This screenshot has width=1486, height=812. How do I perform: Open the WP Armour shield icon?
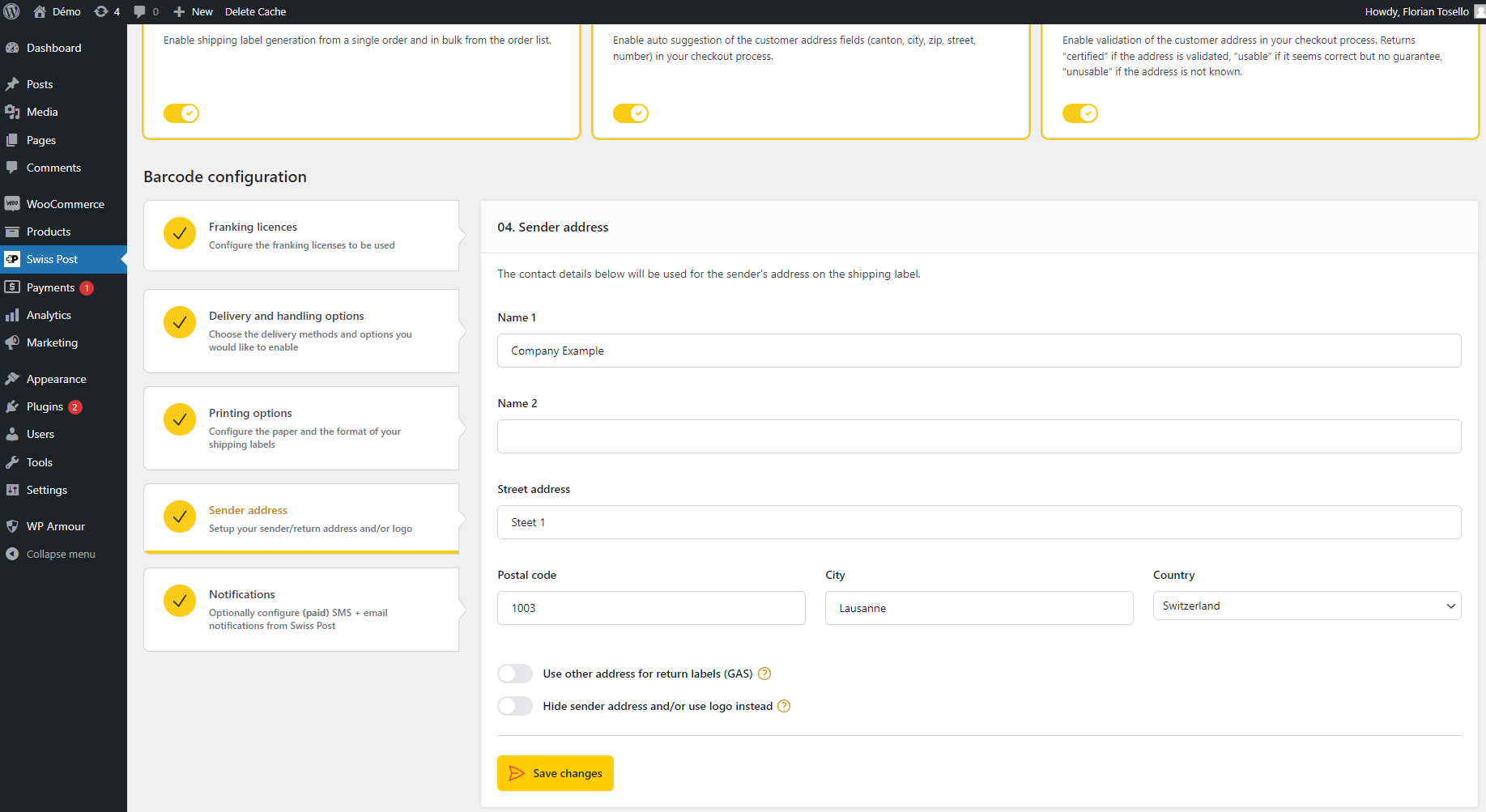click(13, 525)
